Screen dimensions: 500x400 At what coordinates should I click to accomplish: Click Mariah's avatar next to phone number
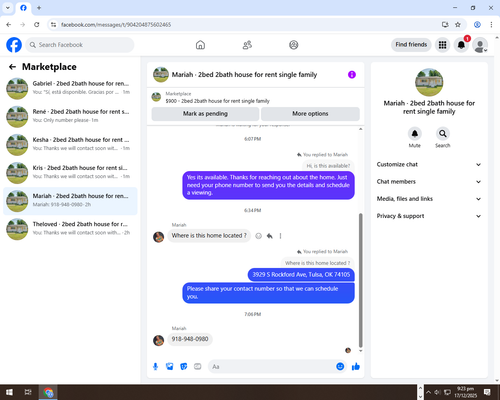tap(158, 340)
